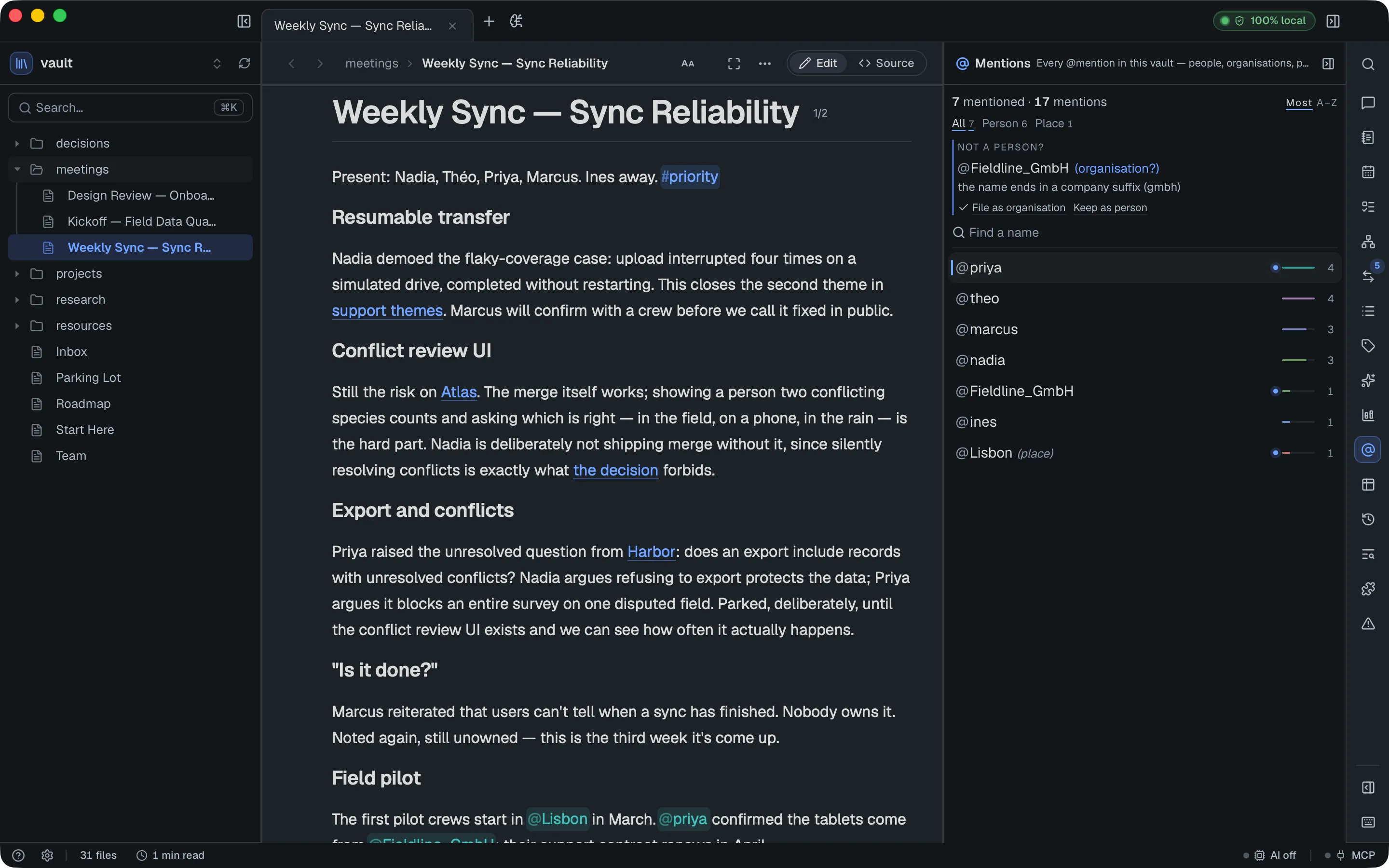Toggle fullscreen focus mode icon
This screenshot has width=1389, height=868.
click(734, 63)
